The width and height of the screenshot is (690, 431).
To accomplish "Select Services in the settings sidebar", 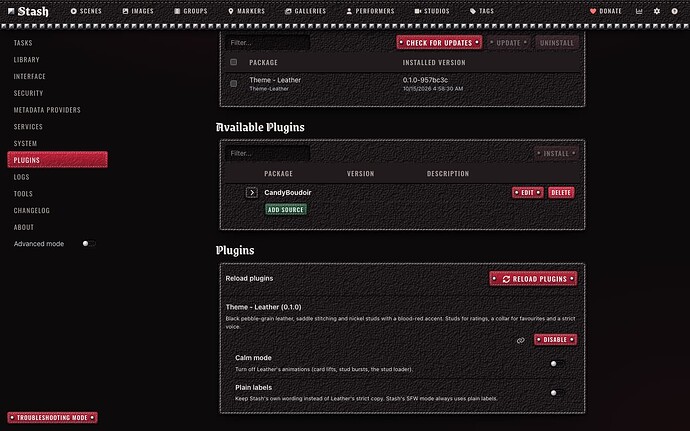I will 57,126.
